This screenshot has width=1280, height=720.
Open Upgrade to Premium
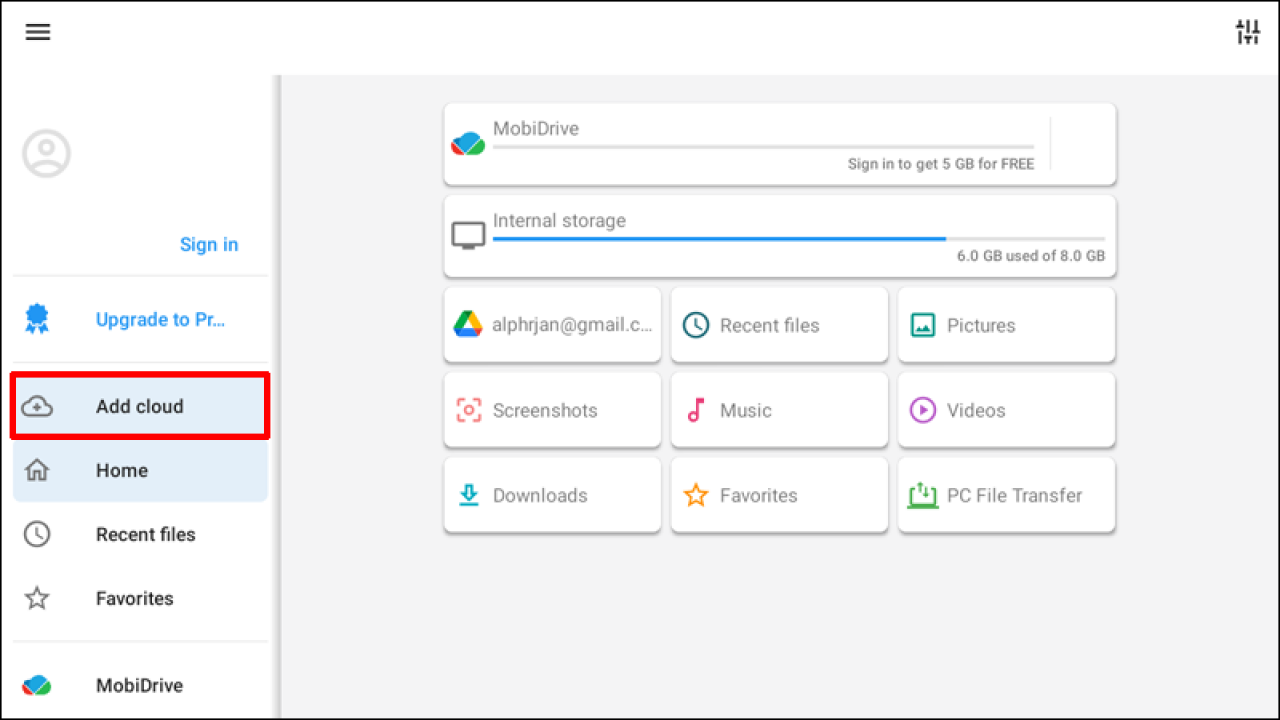point(160,319)
